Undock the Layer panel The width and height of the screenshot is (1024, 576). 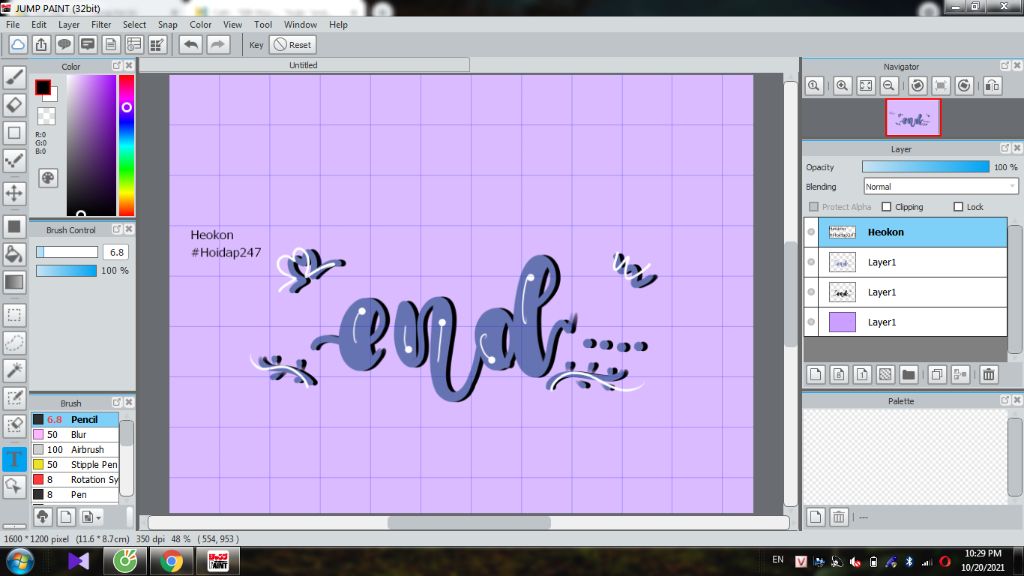tap(1005, 148)
